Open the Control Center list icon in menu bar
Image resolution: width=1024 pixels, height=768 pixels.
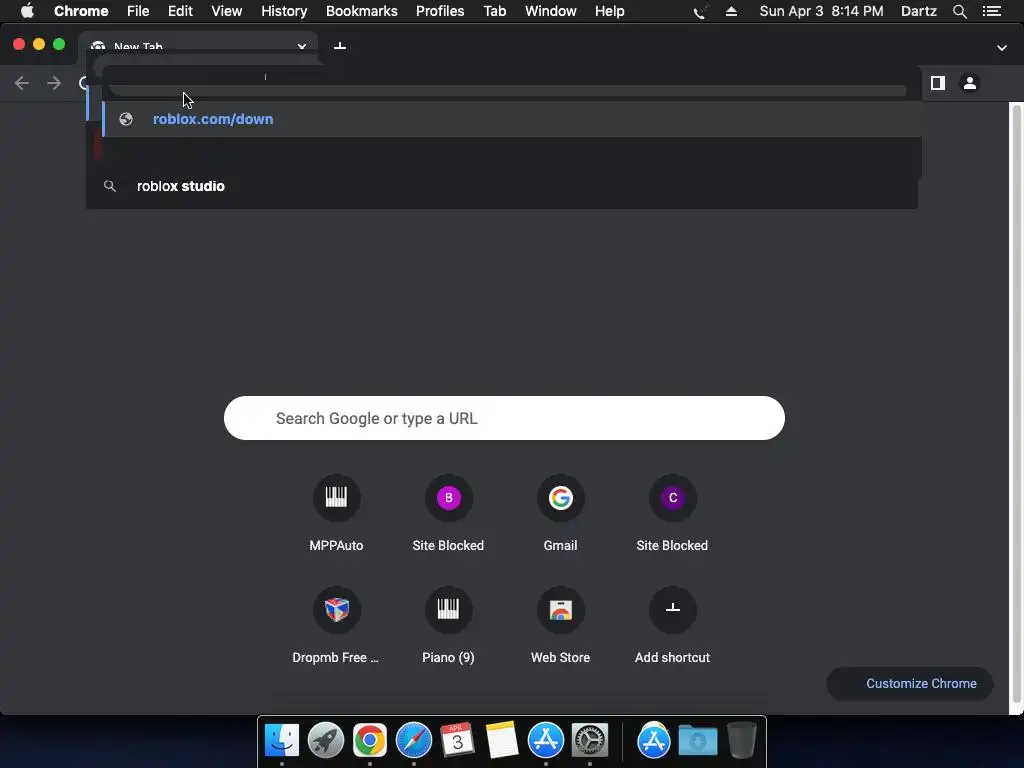991,11
